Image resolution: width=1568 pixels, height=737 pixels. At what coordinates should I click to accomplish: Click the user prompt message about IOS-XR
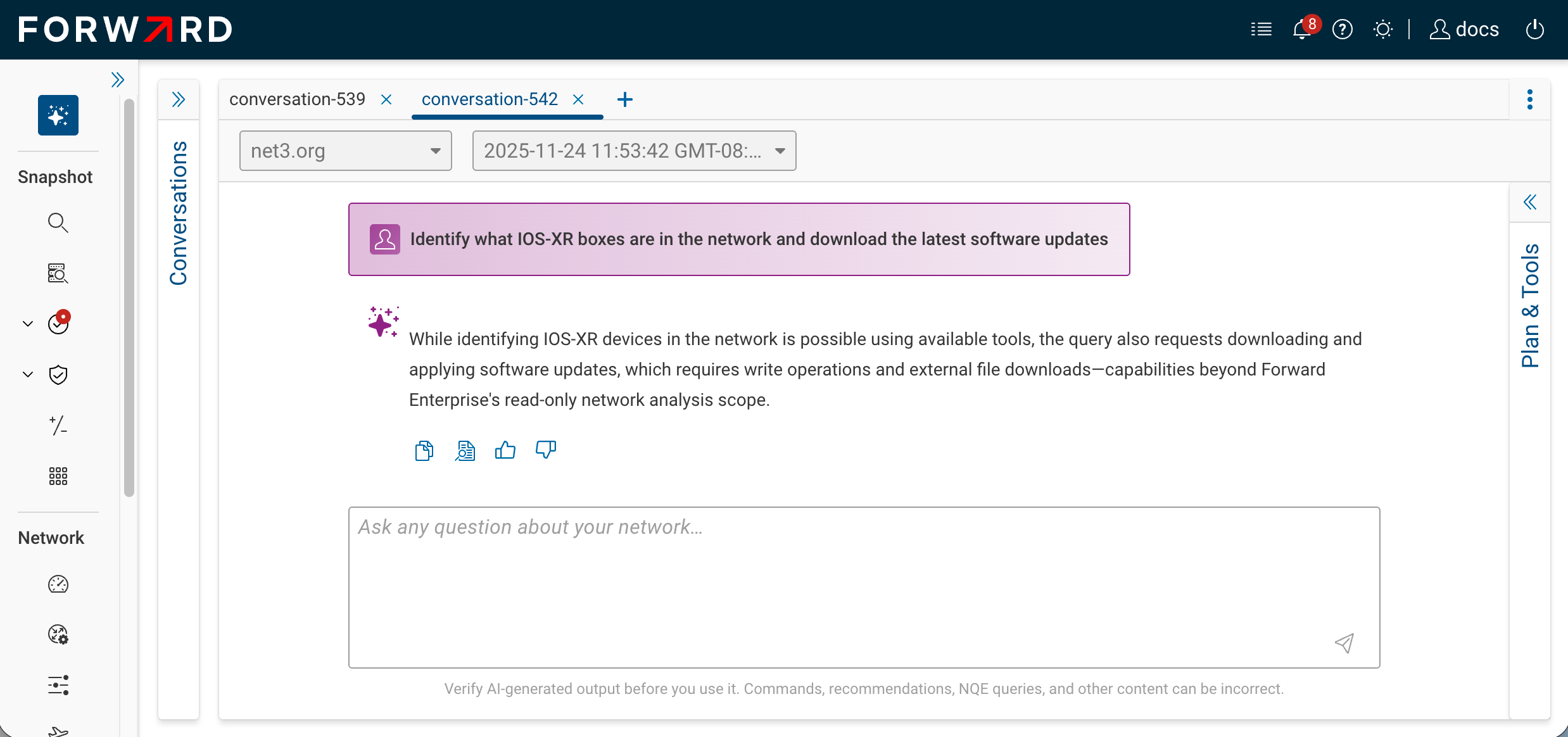pyautogui.click(x=739, y=239)
